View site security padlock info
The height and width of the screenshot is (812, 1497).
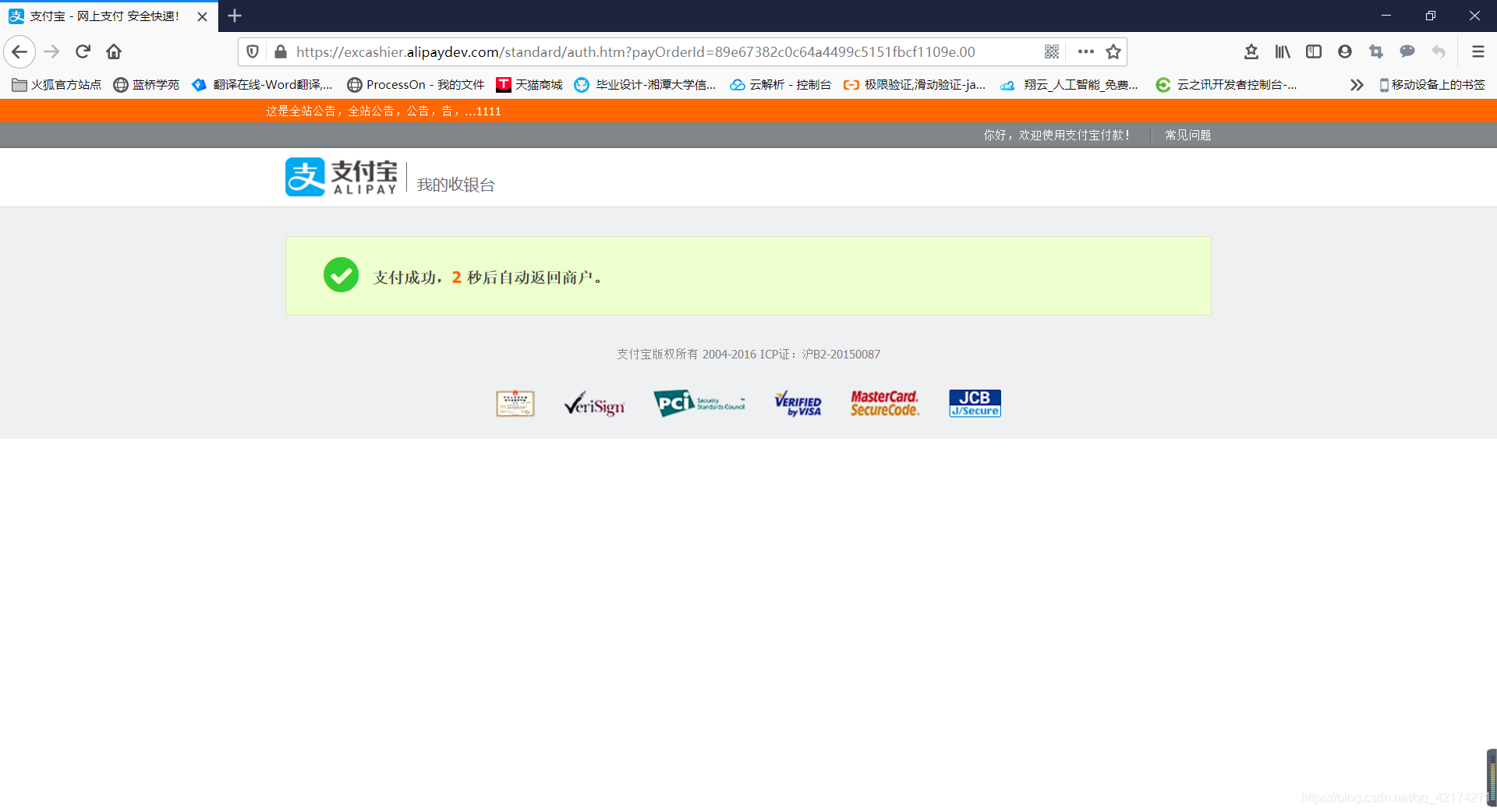pyautogui.click(x=281, y=51)
